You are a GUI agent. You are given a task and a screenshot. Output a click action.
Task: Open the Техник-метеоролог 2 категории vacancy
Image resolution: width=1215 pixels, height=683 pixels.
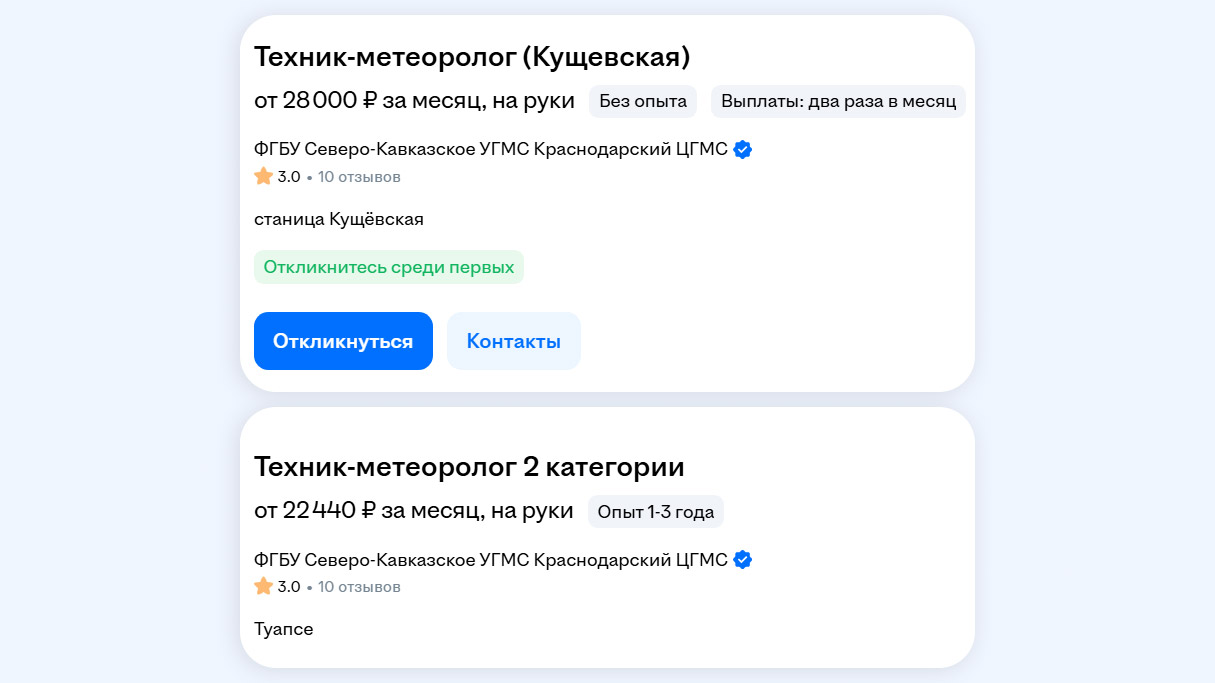[x=469, y=467]
